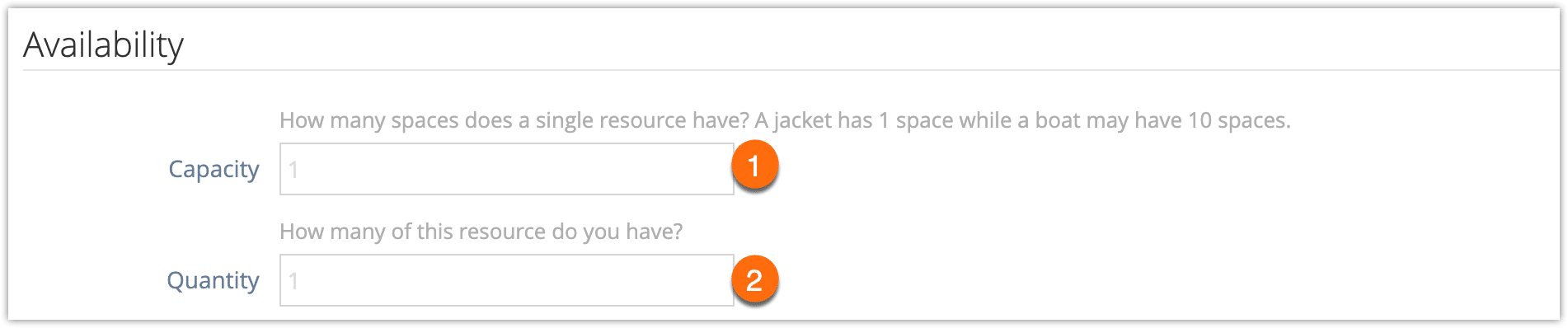Select the orange number 1 marker
1568x328 pixels.
click(x=754, y=166)
